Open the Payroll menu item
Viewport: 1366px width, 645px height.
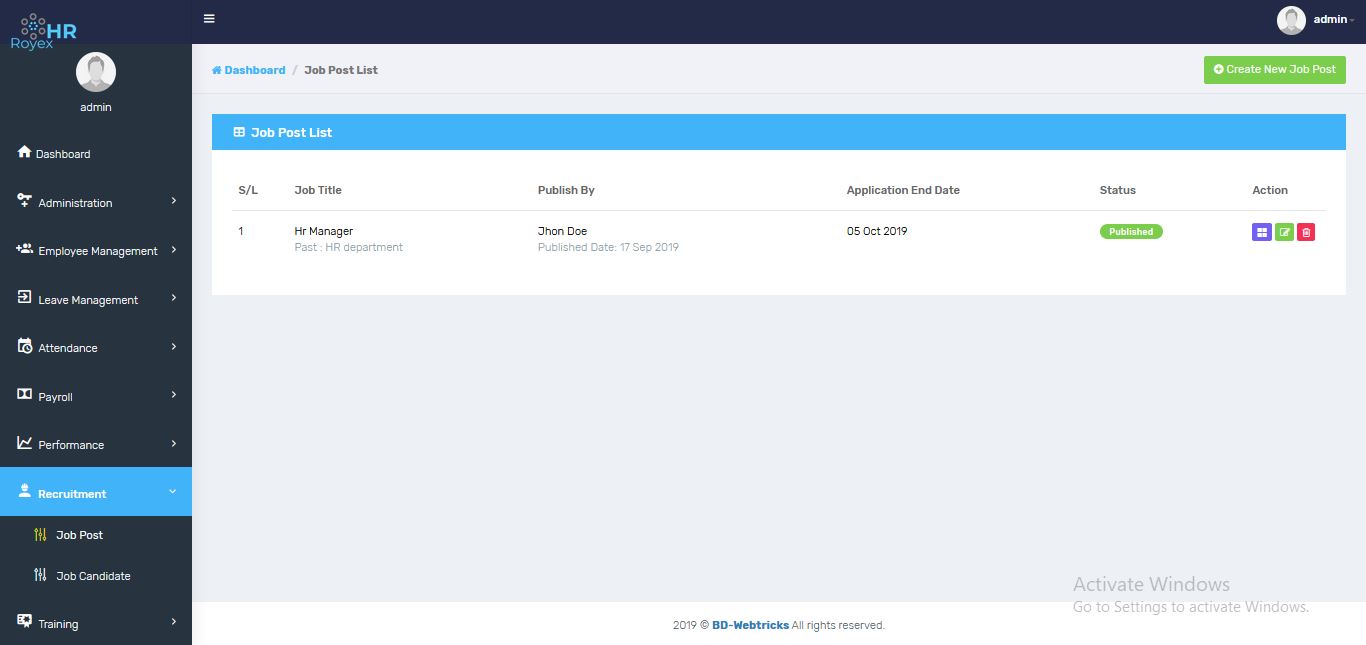point(55,397)
